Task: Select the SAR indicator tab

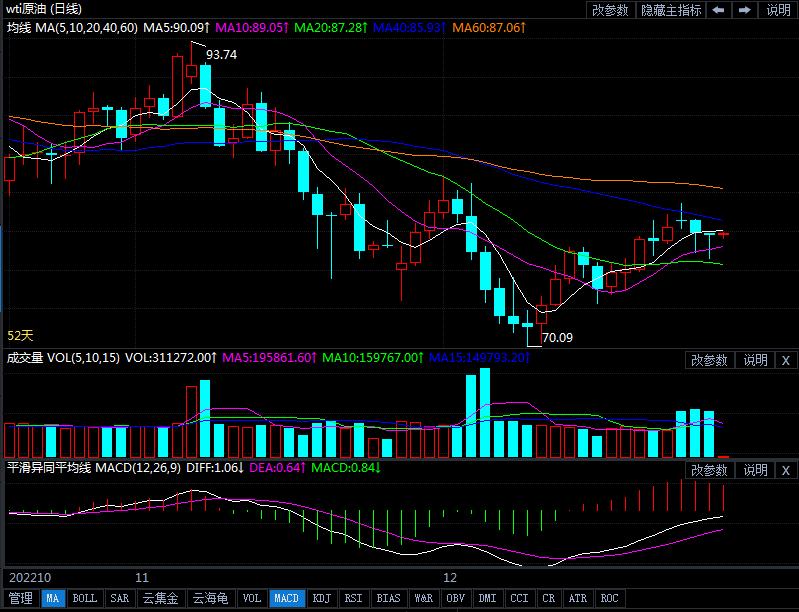Action: click(119, 599)
